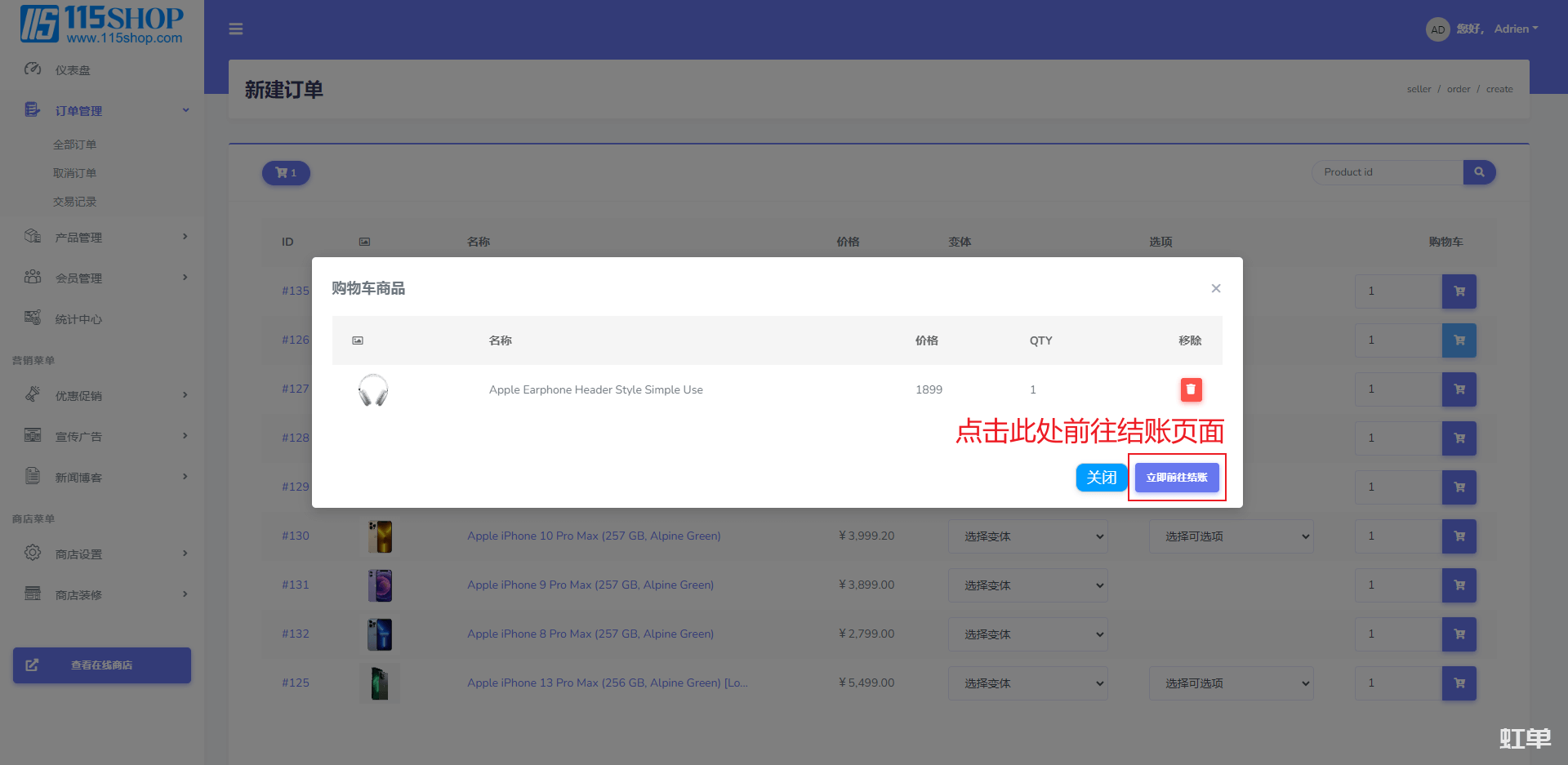Click 立即前往结账 checkout button
Image resolution: width=1568 pixels, height=765 pixels.
[x=1177, y=478]
